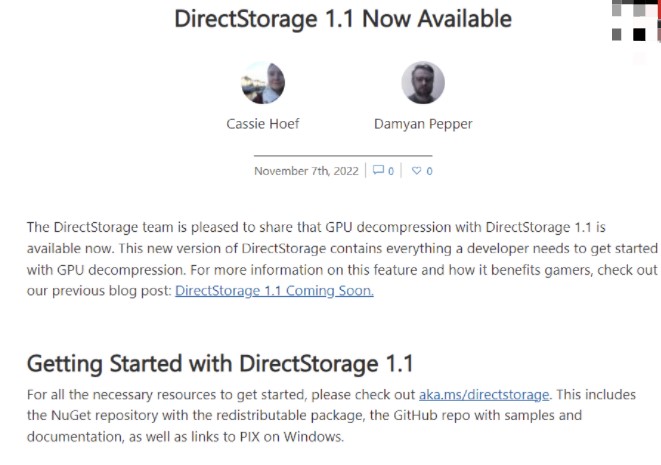Open the Cassie Hoef author name link
Image resolution: width=661 pixels, height=465 pixels.
[x=263, y=125]
